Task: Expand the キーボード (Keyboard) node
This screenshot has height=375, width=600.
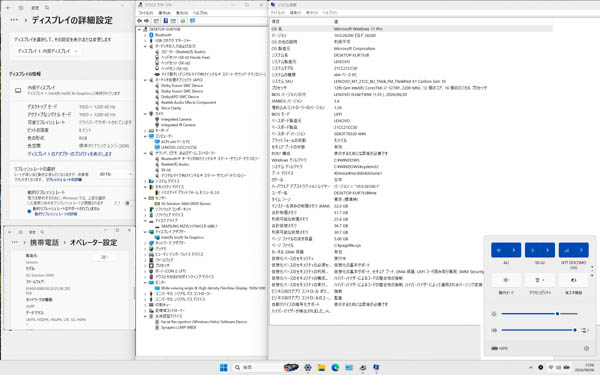Action: (145, 130)
